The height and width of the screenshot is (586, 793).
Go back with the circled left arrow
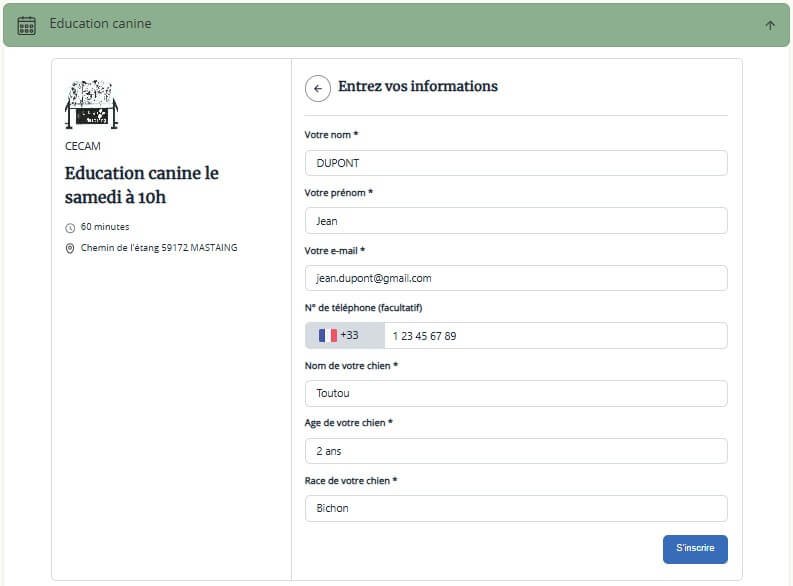(x=318, y=88)
